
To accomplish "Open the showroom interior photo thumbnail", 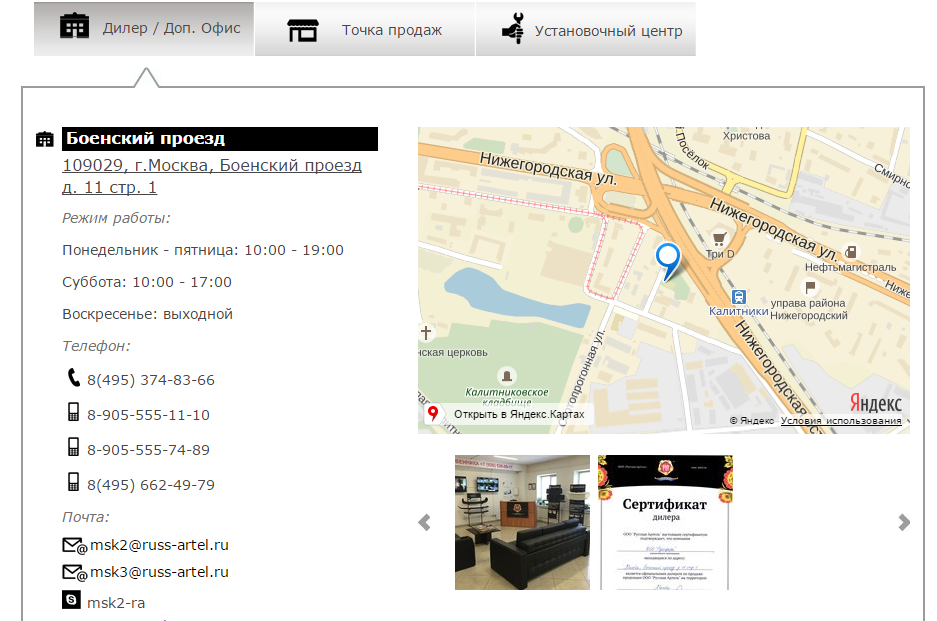I will point(522,522).
